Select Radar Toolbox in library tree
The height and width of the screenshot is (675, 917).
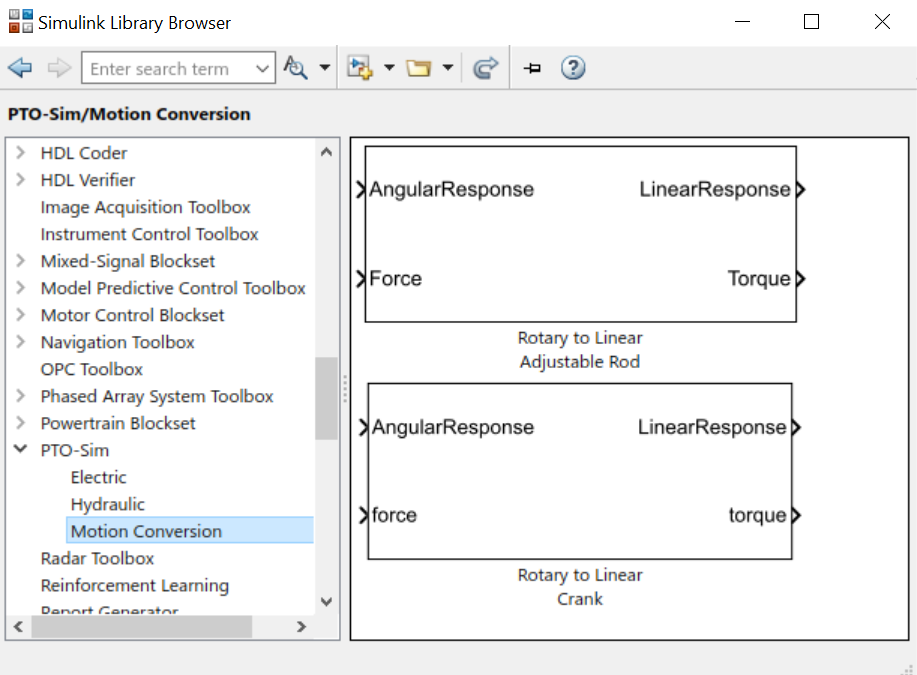pyautogui.click(x=97, y=558)
